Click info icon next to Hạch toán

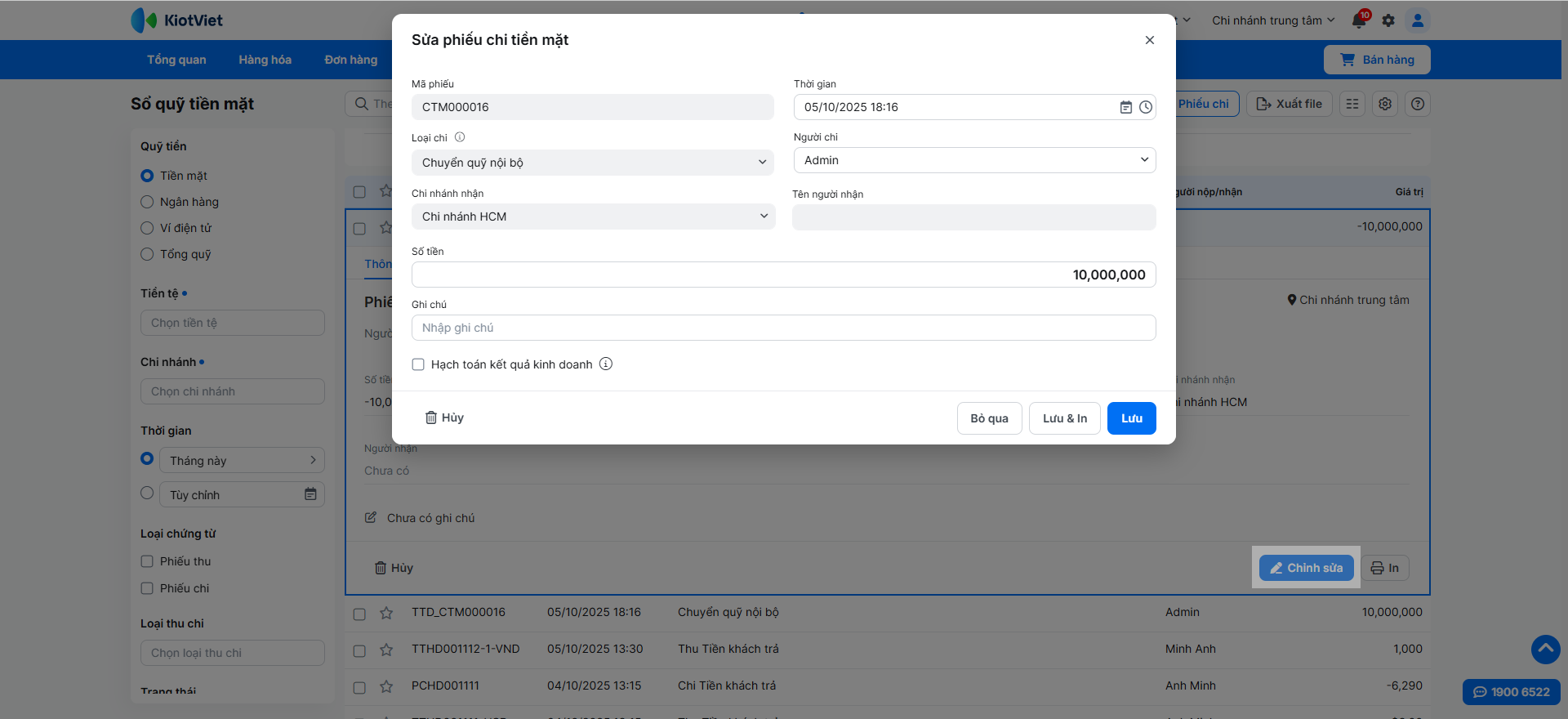click(x=606, y=364)
